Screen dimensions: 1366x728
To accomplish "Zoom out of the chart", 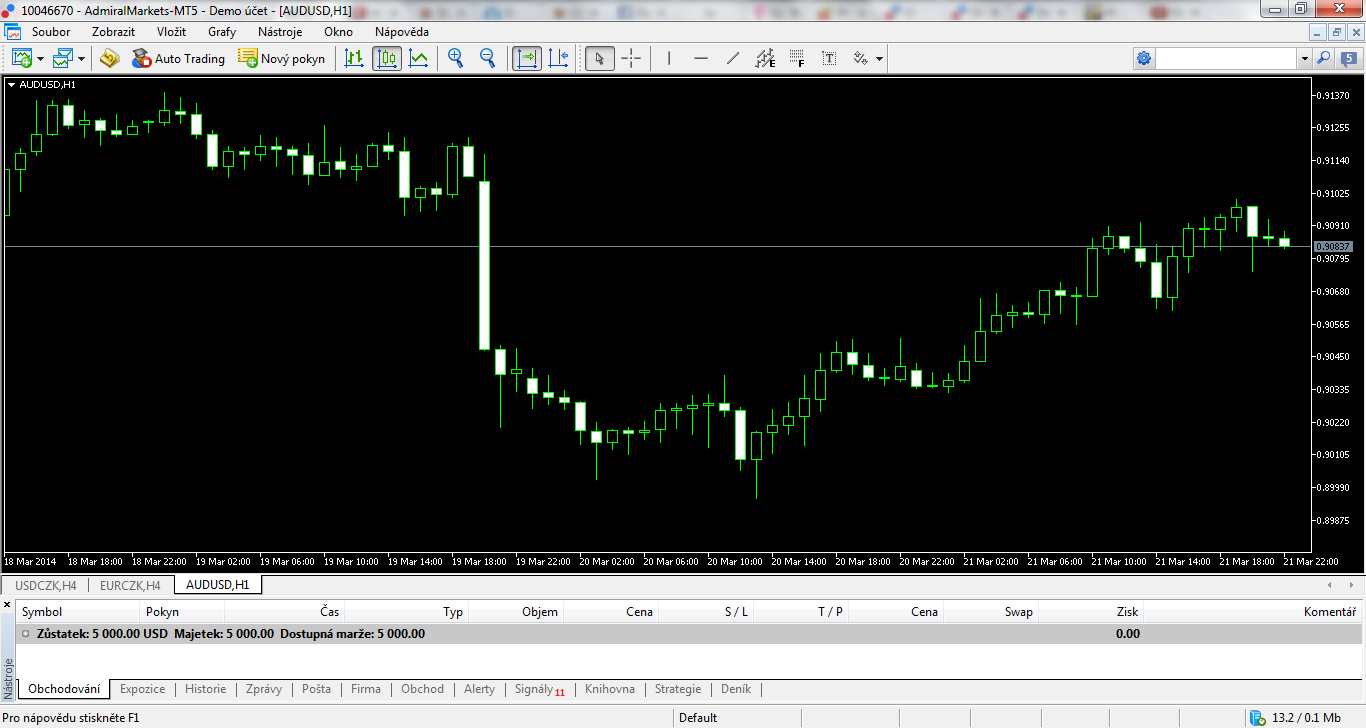I will pyautogui.click(x=488, y=58).
